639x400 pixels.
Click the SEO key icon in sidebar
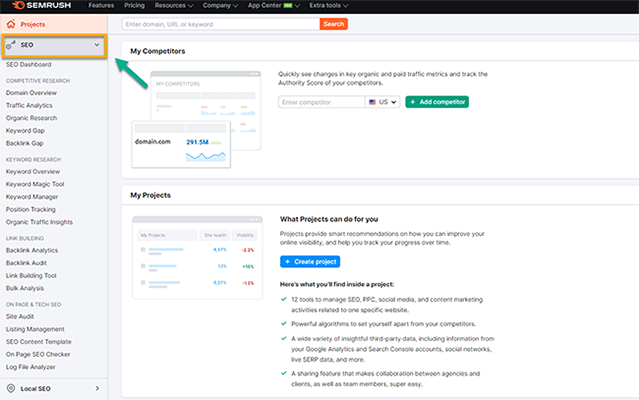pyautogui.click(x=11, y=45)
